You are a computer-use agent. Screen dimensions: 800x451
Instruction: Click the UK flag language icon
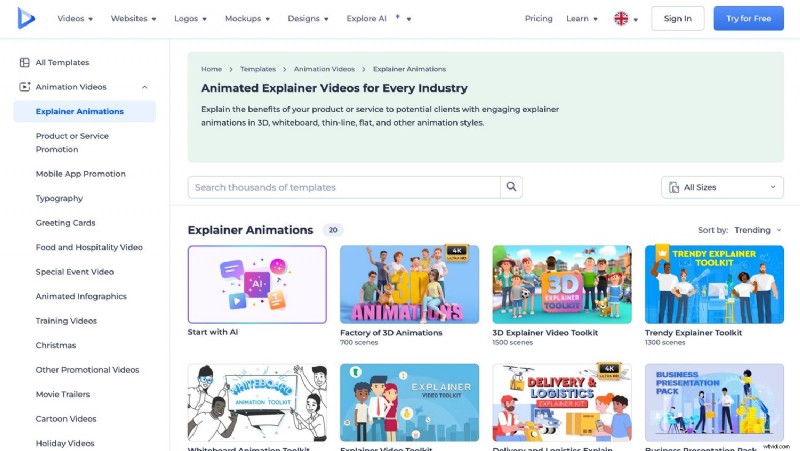pos(621,19)
